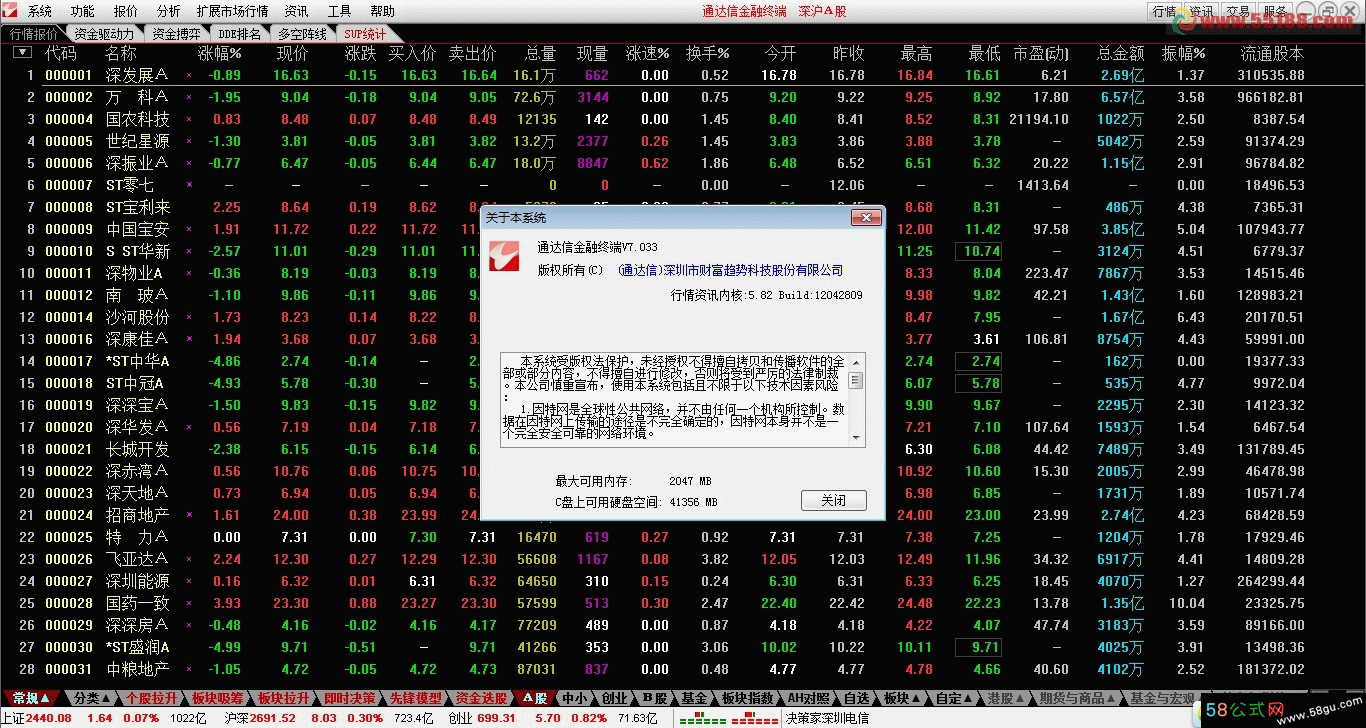Sort by the 现价 column header

[292, 53]
